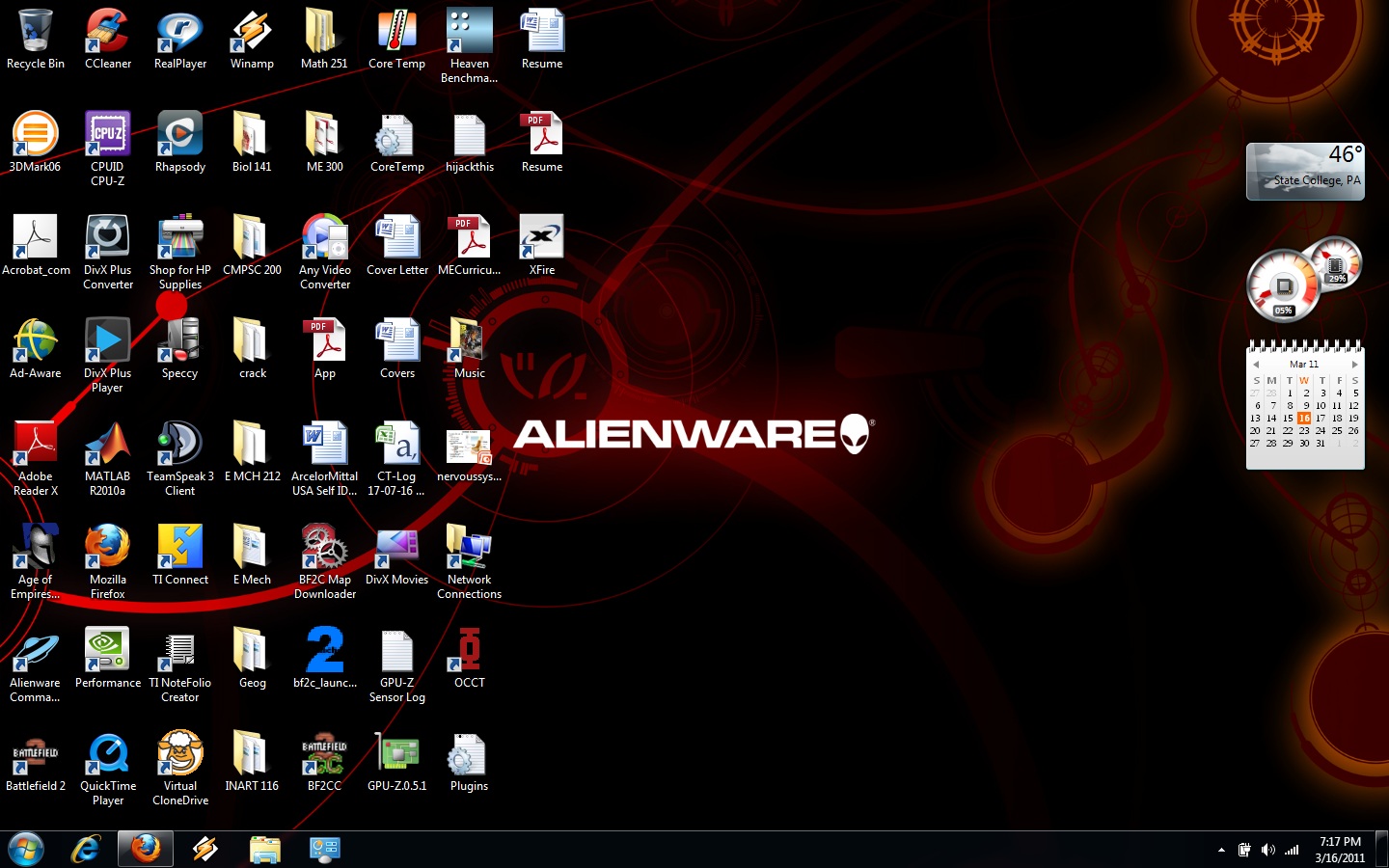Launch the XFire shortcut
This screenshot has width=1389, height=868.
[542, 245]
